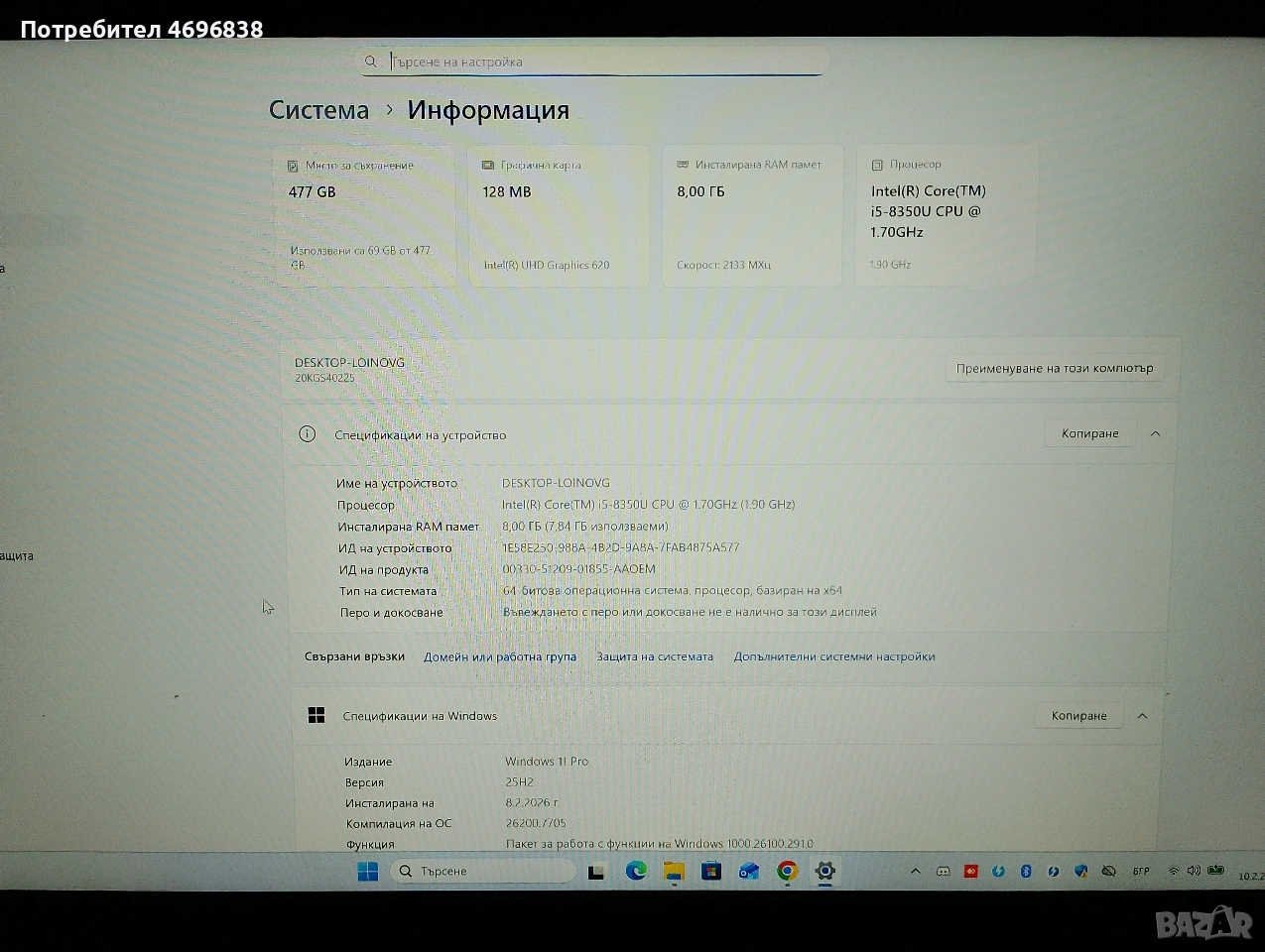Go back to Система breadcrumb

[318, 110]
